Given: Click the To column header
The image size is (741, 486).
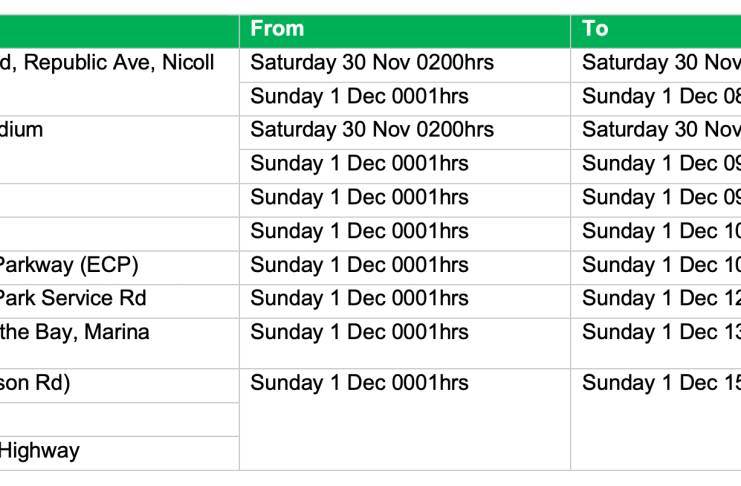Looking at the screenshot, I should point(595,29).
